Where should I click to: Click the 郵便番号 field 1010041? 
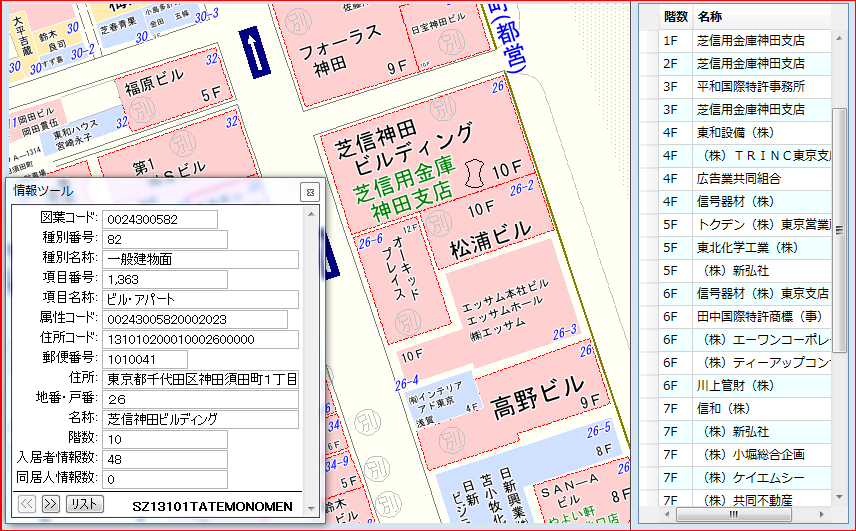pyautogui.click(x=145, y=360)
